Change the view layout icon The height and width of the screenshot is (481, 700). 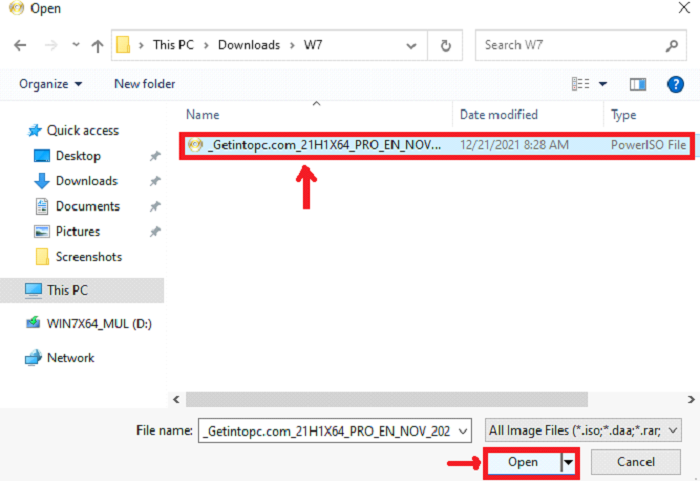[x=580, y=84]
